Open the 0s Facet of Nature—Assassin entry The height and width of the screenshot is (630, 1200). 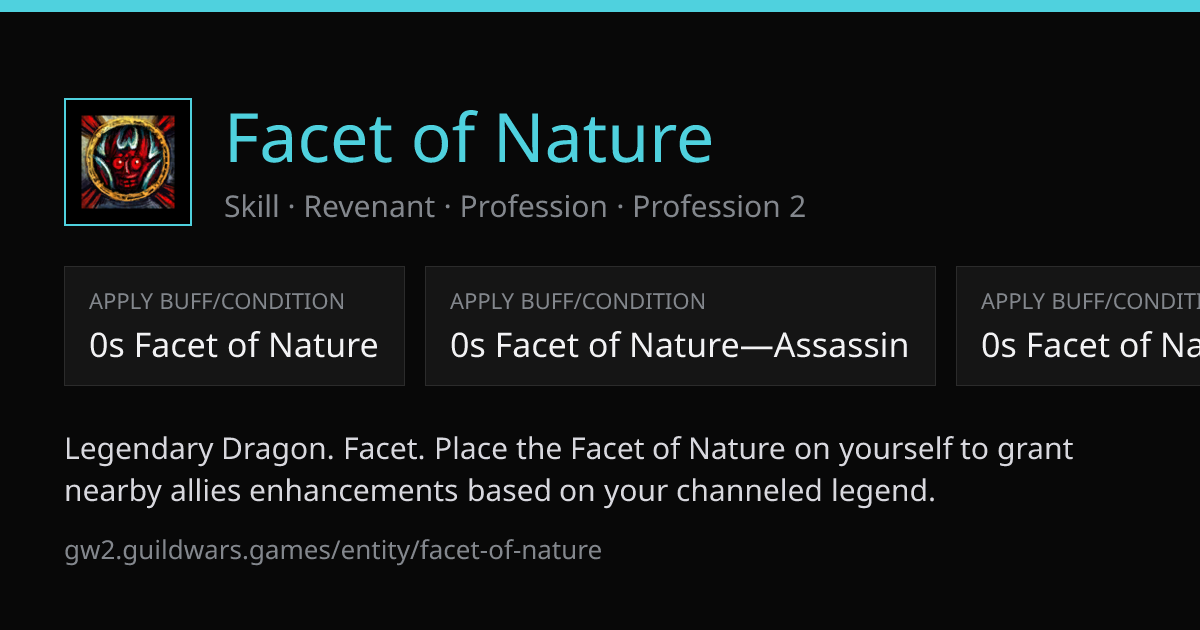coord(680,346)
